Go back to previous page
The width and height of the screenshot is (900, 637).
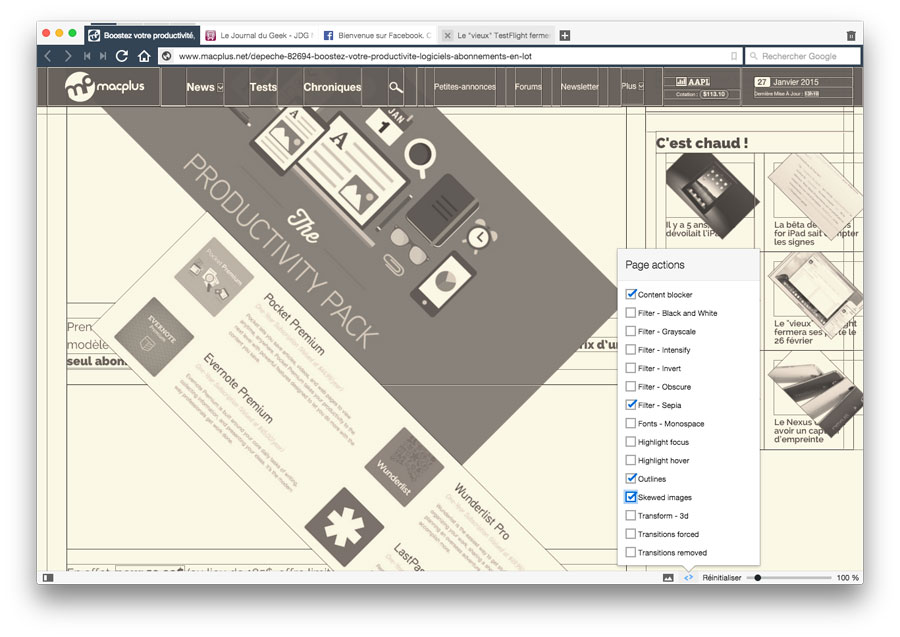[x=48, y=56]
